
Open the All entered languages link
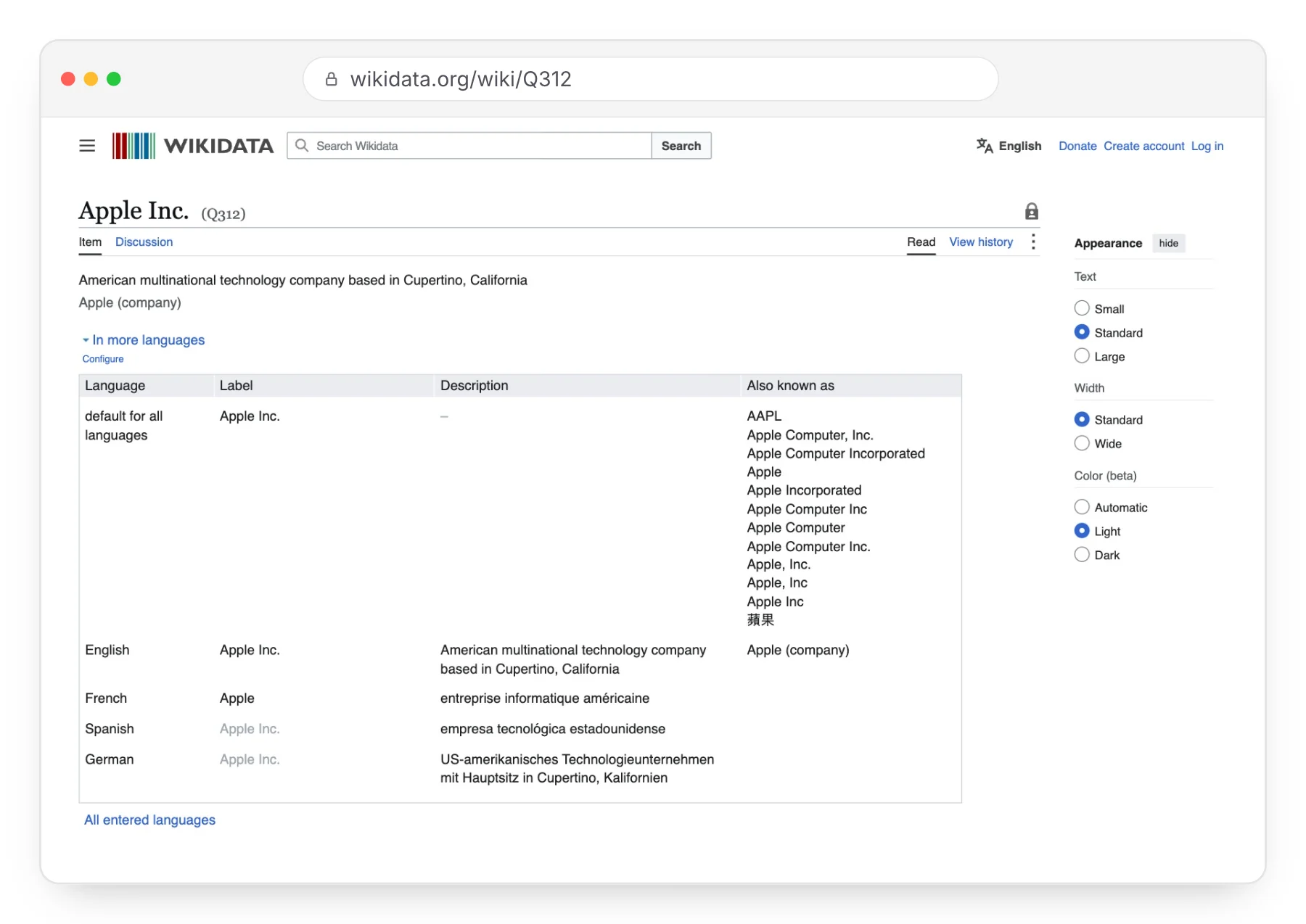tap(149, 820)
